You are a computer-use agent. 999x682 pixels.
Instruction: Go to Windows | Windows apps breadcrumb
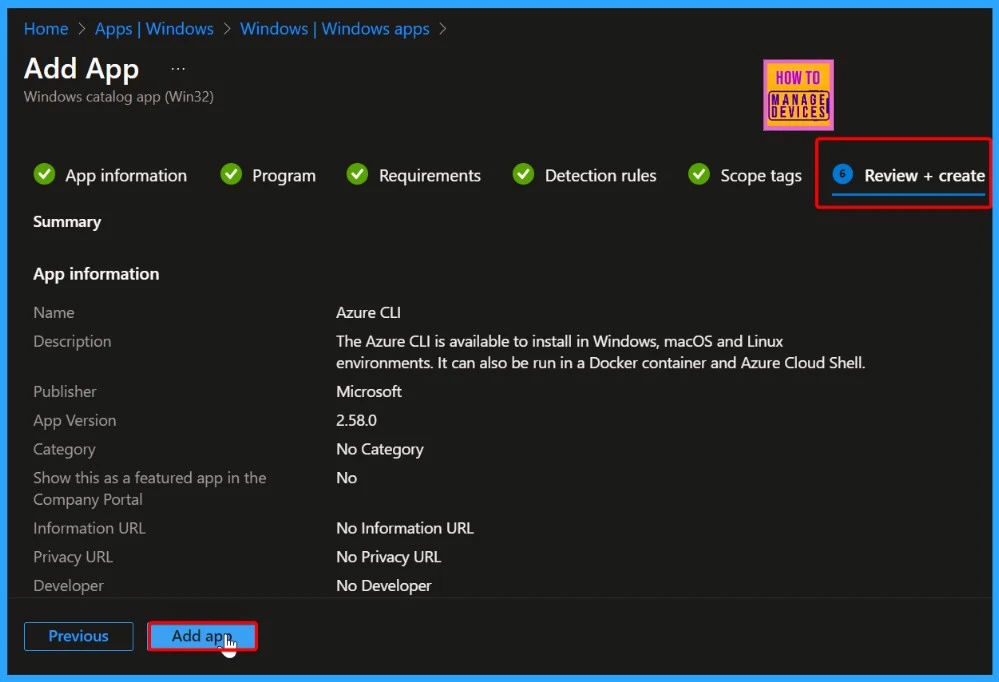(334, 29)
